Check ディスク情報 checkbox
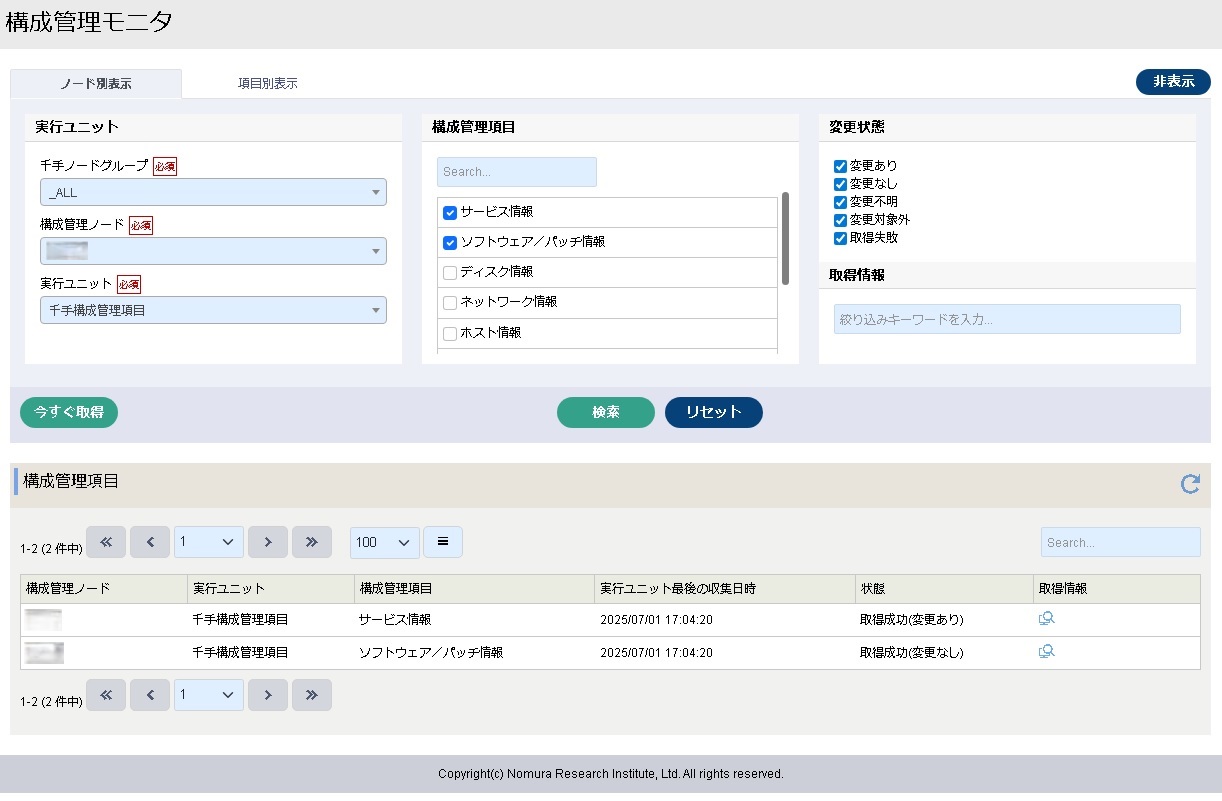The image size is (1222, 801). [x=450, y=273]
